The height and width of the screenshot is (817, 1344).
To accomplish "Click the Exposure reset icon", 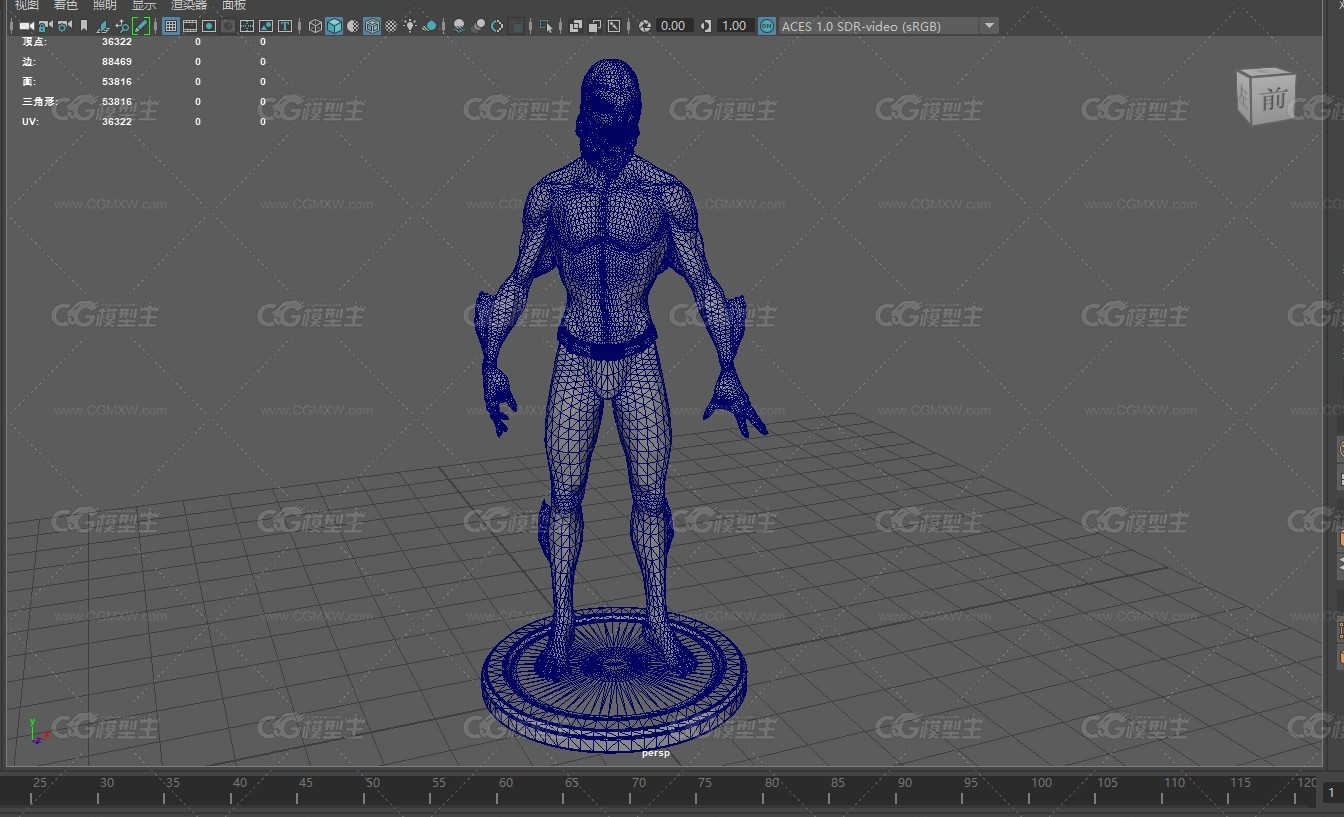I will coord(645,26).
